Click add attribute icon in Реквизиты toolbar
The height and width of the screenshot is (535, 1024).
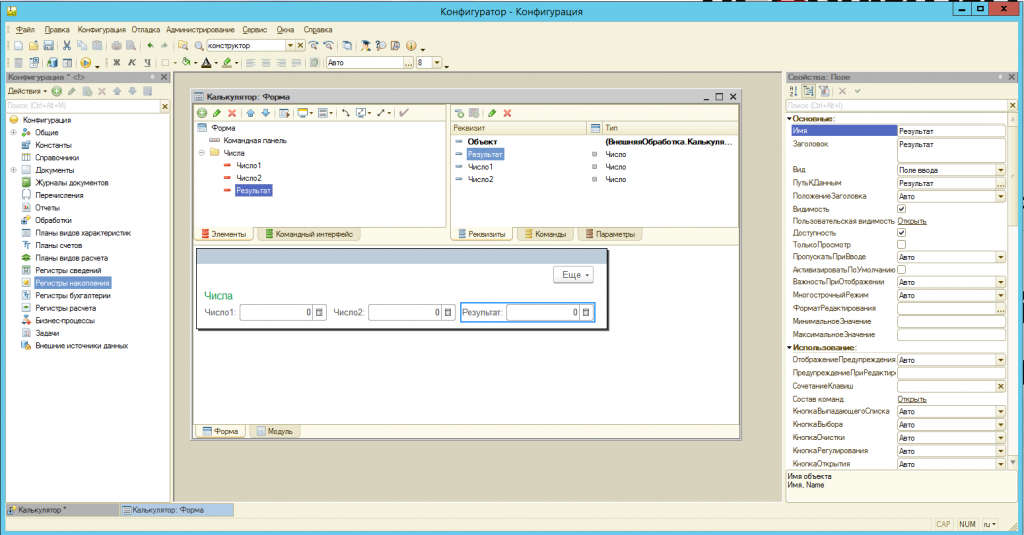pyautogui.click(x=460, y=113)
